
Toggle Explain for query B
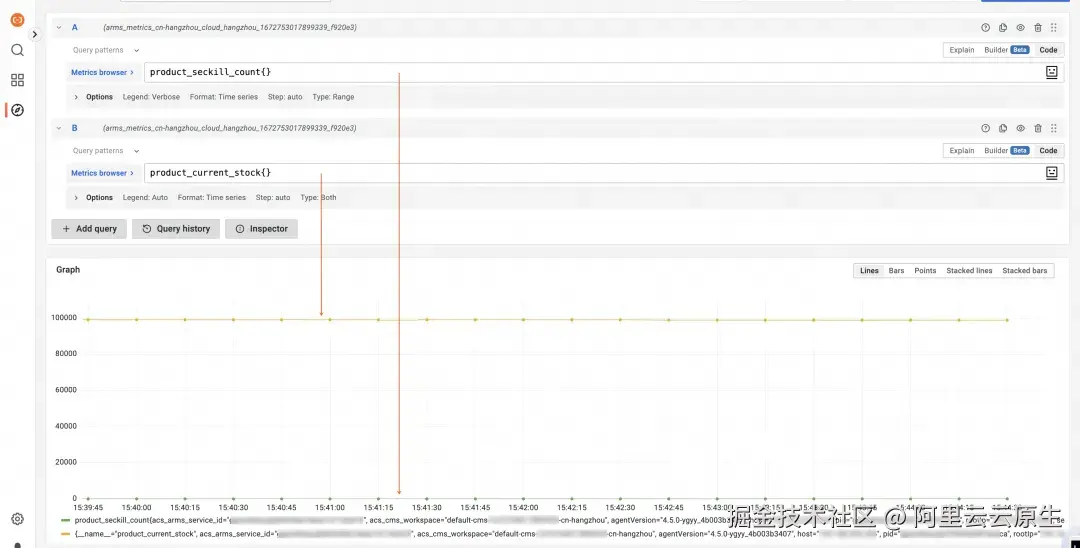click(962, 151)
